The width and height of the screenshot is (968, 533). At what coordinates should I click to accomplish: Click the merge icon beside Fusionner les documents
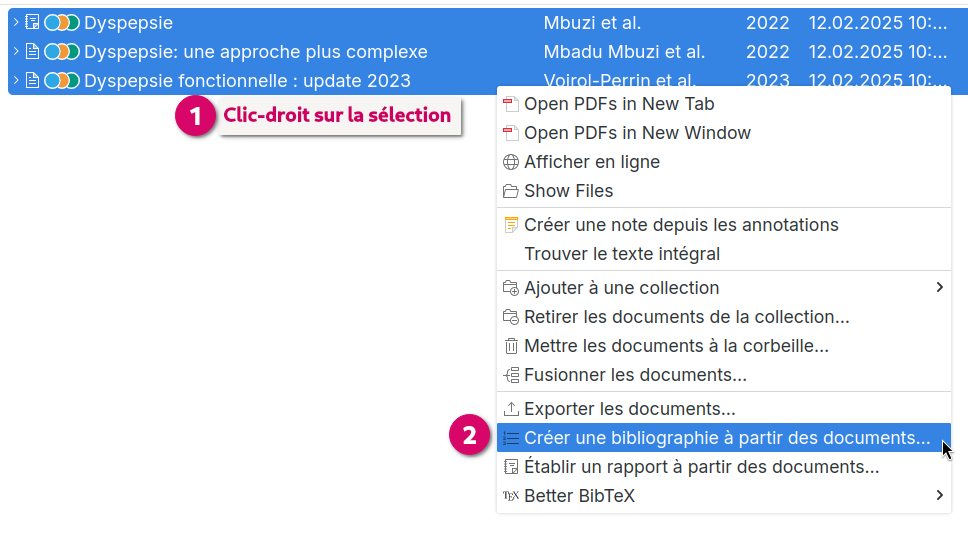point(511,375)
